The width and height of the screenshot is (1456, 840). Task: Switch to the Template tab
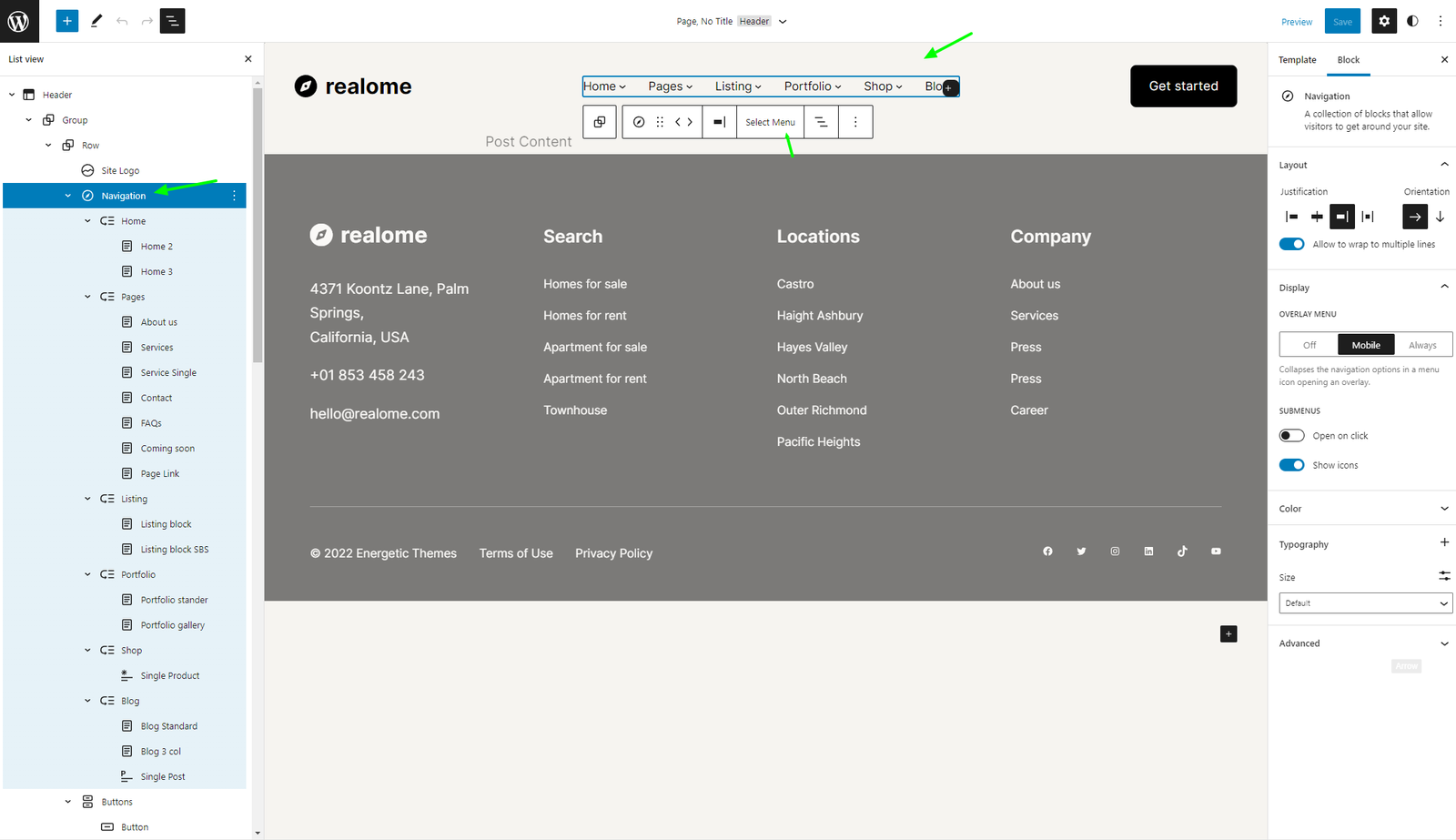[1297, 60]
